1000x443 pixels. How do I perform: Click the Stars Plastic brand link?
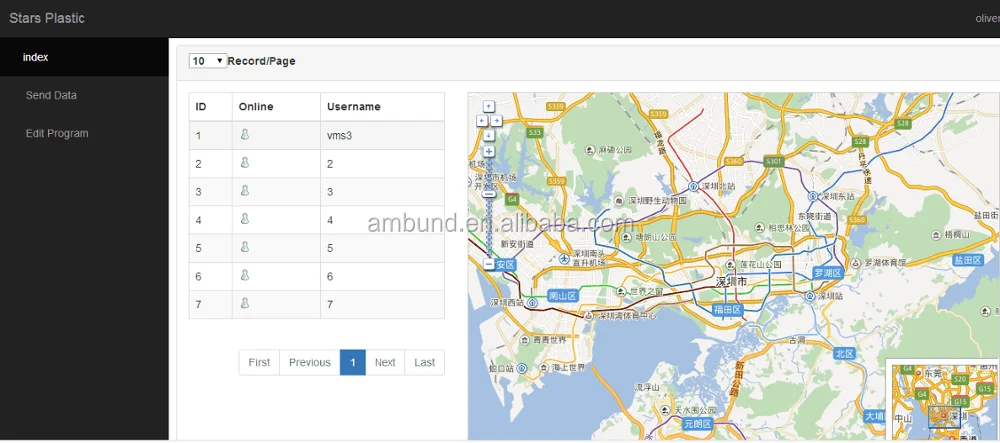(47, 18)
